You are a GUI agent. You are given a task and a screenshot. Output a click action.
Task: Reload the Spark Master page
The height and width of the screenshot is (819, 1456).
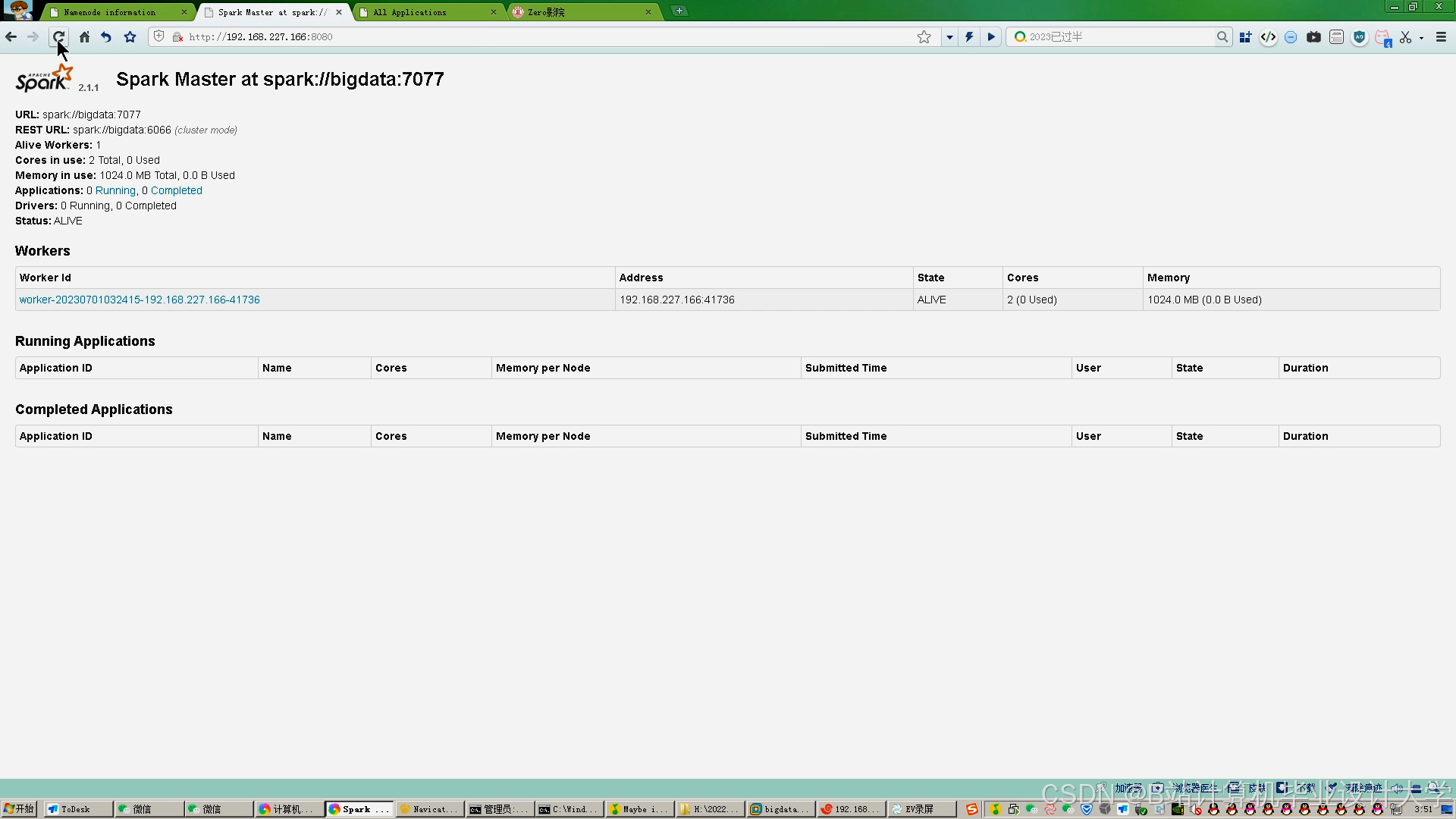58,37
